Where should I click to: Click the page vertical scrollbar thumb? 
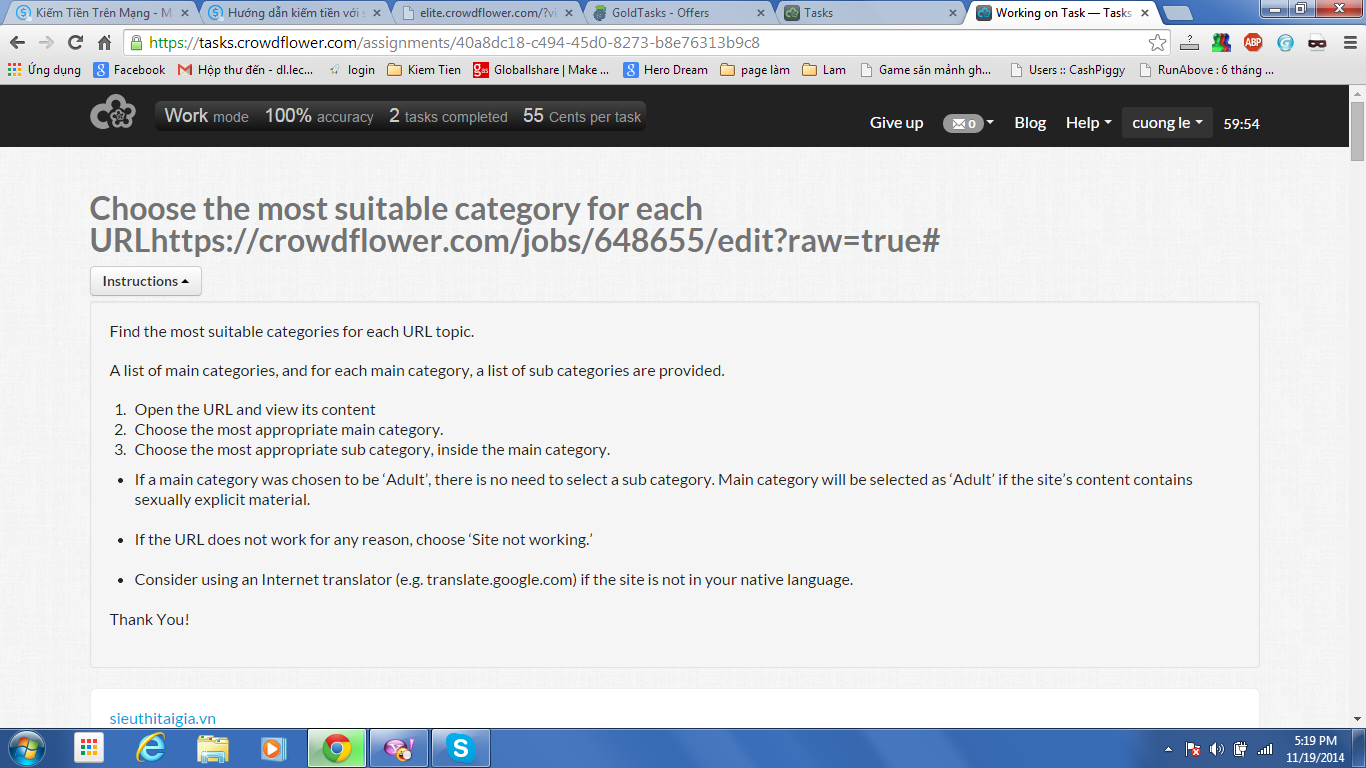point(1357,131)
